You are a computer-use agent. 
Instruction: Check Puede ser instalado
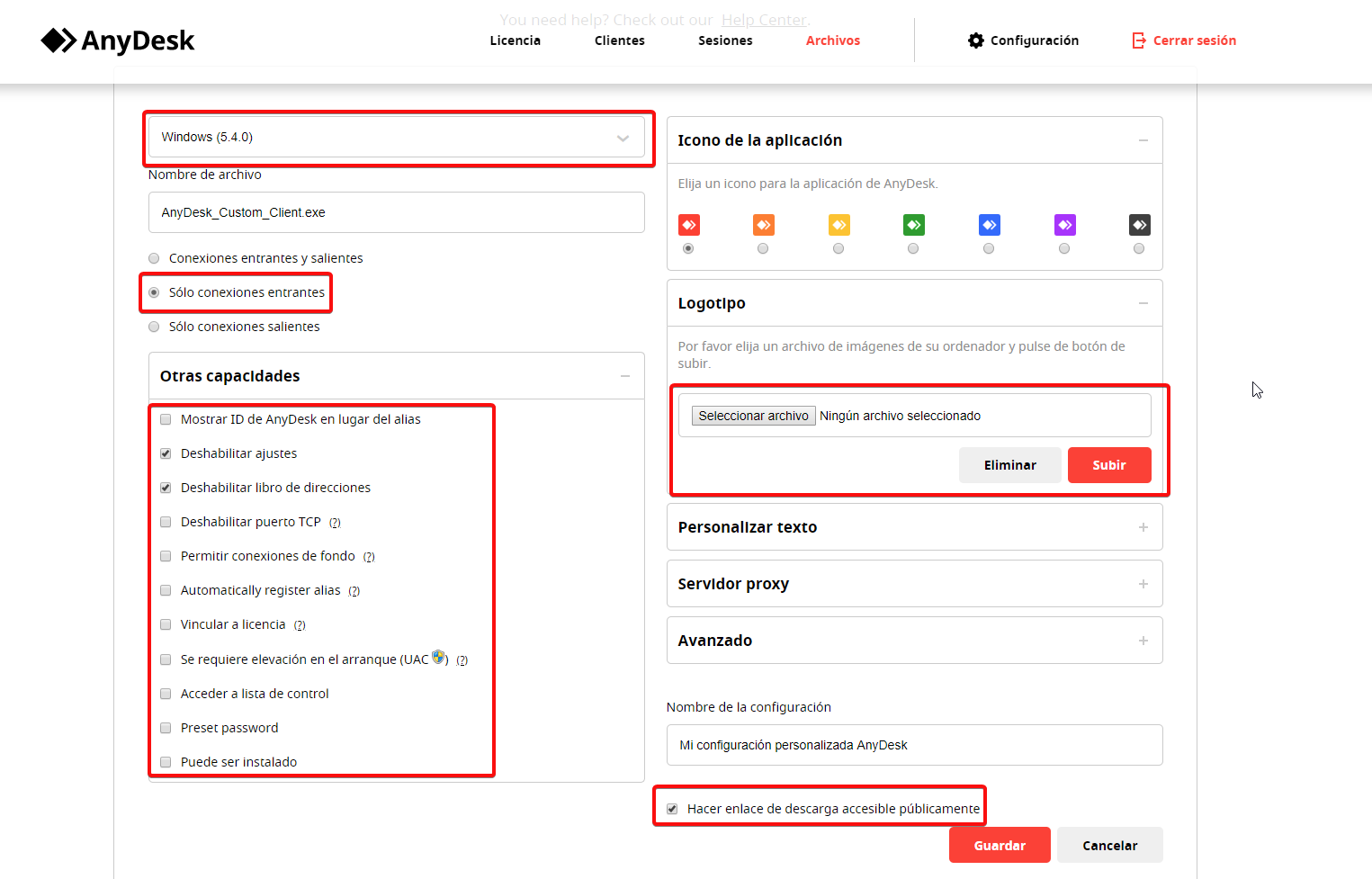pyautogui.click(x=166, y=762)
